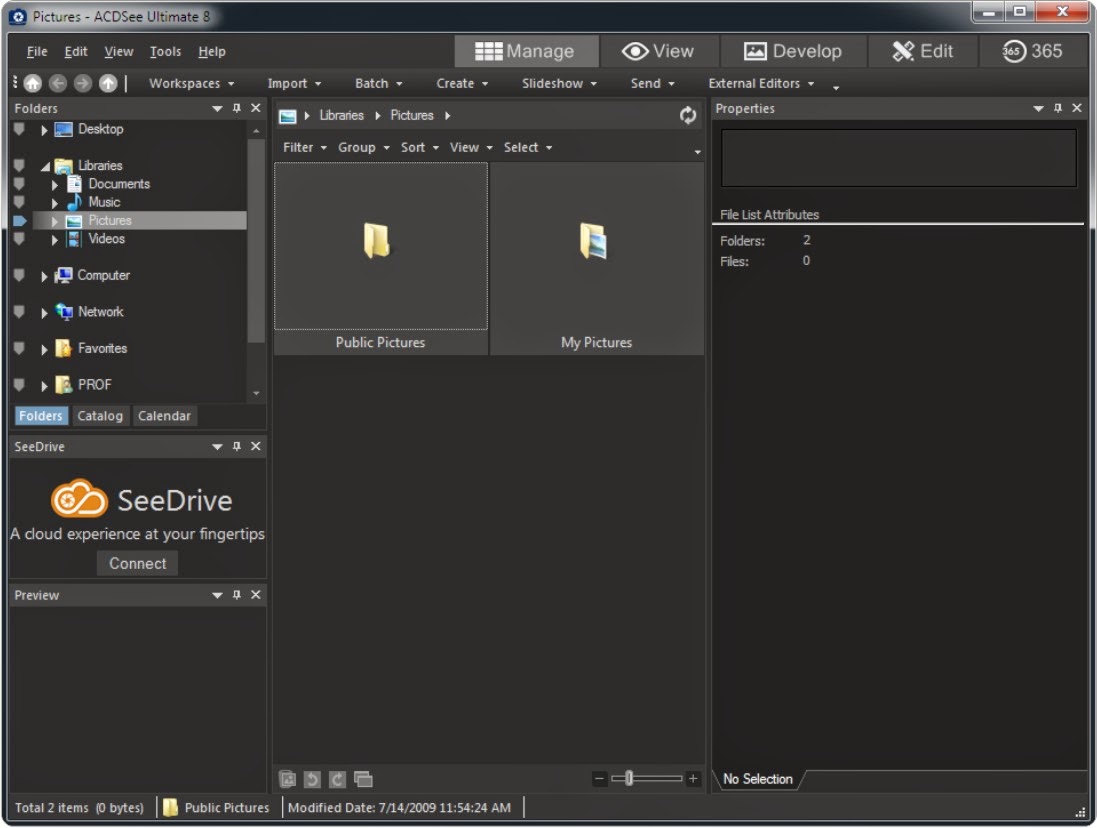
Task: Pin the Properties pane
Action: pyautogui.click(x=1058, y=108)
